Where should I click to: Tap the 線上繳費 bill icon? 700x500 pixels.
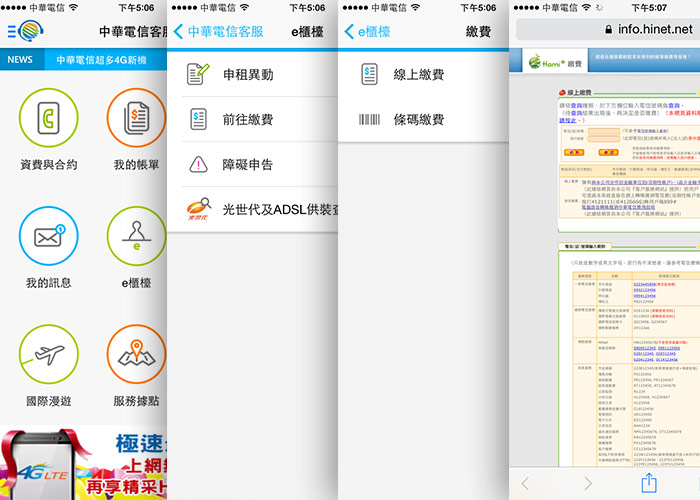pos(369,74)
